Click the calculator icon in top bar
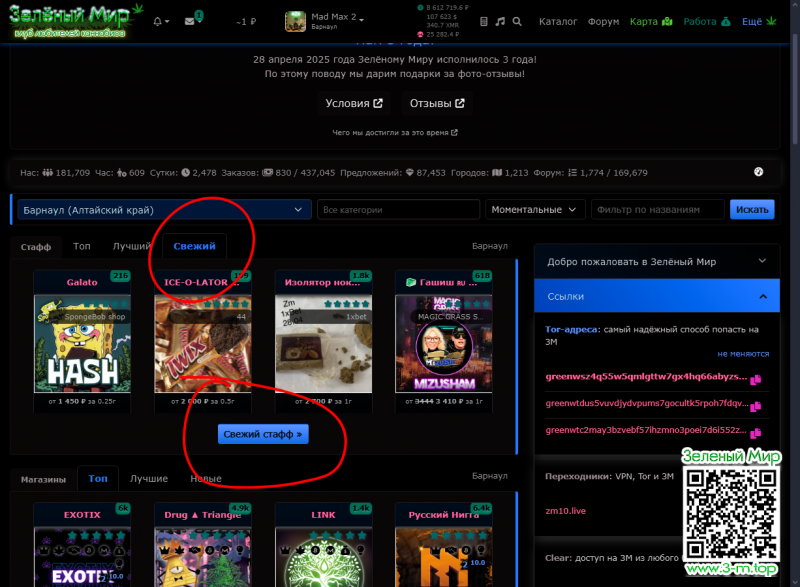800x587 pixels. (484, 21)
